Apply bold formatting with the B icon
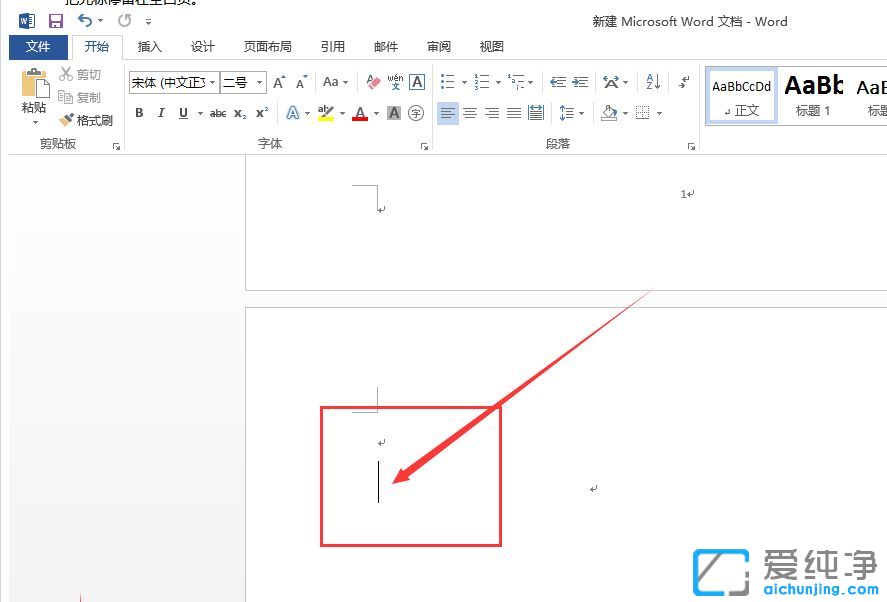The width and height of the screenshot is (887, 602). click(139, 113)
